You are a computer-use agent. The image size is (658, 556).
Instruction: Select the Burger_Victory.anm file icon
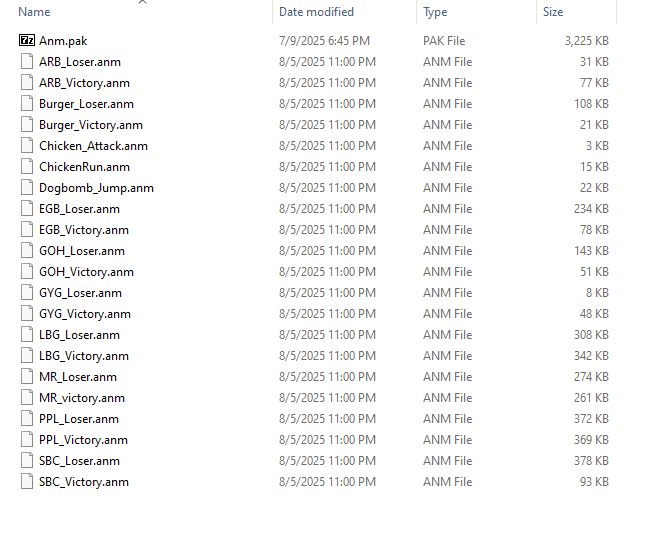point(27,124)
